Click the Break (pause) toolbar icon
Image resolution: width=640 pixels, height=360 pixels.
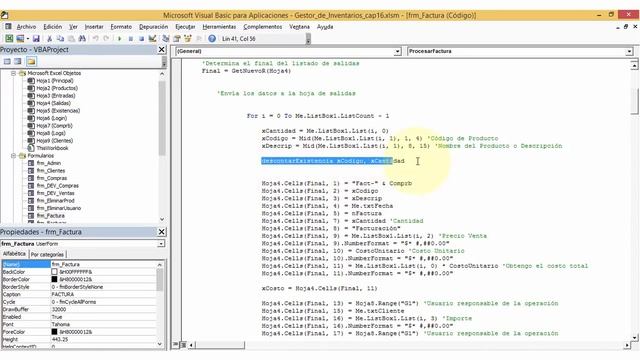[131, 38]
